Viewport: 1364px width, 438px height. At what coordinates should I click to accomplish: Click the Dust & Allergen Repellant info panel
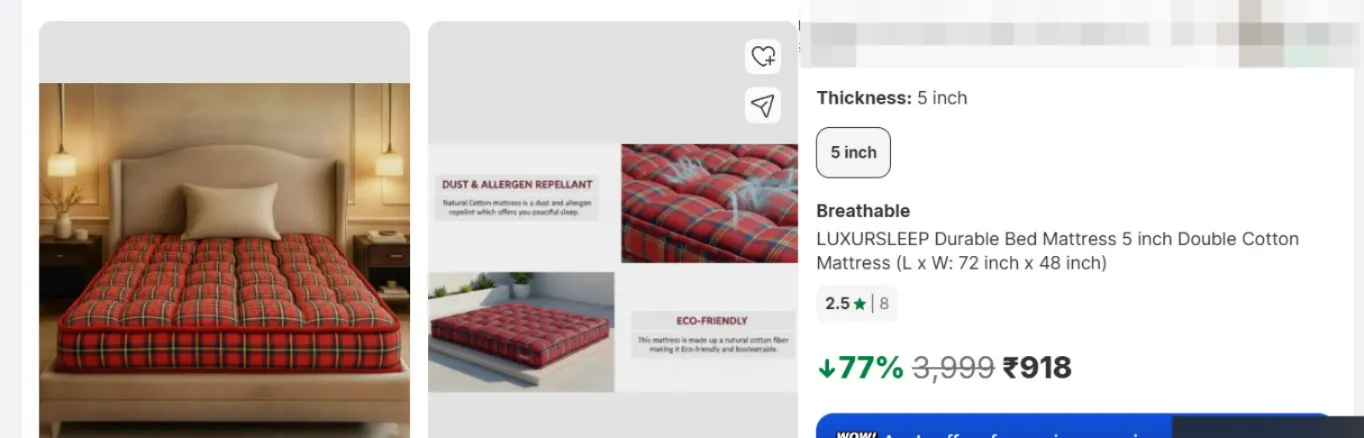(x=518, y=197)
